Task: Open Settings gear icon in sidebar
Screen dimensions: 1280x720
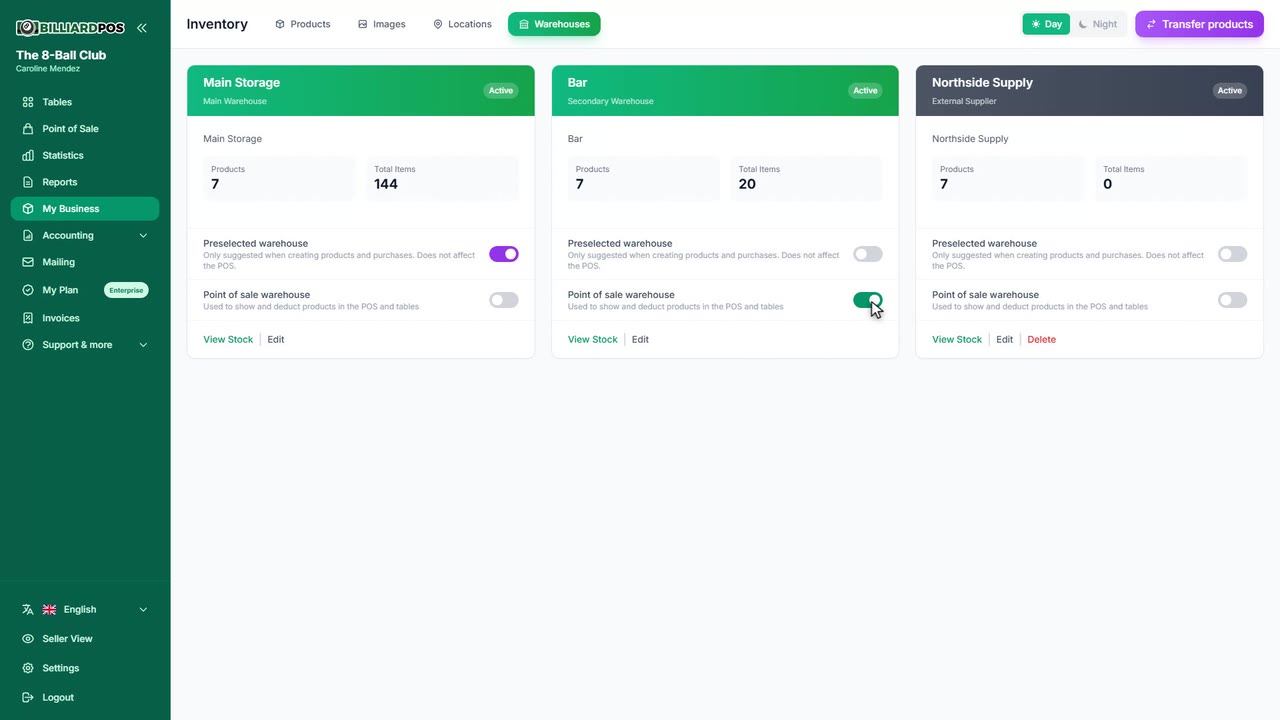Action: tap(28, 668)
